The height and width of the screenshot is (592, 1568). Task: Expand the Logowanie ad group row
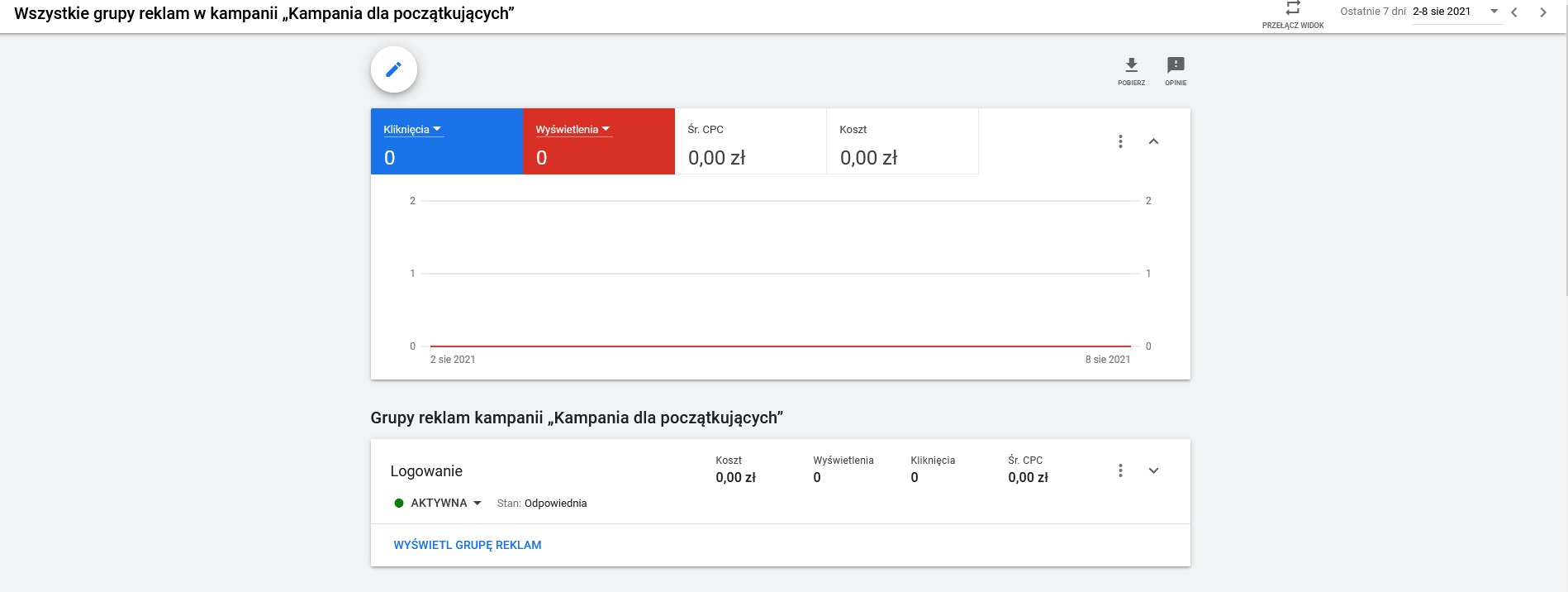[x=1153, y=470]
